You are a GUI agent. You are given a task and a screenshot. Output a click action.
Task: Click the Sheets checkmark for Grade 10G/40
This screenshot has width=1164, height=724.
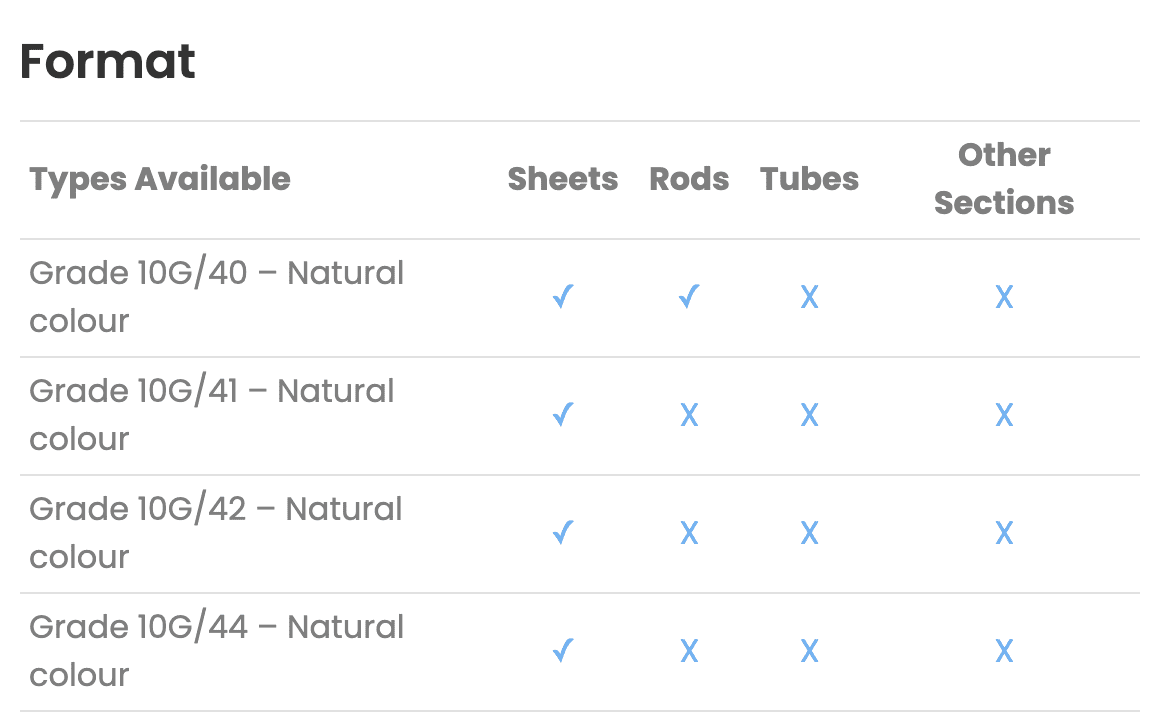click(x=563, y=297)
